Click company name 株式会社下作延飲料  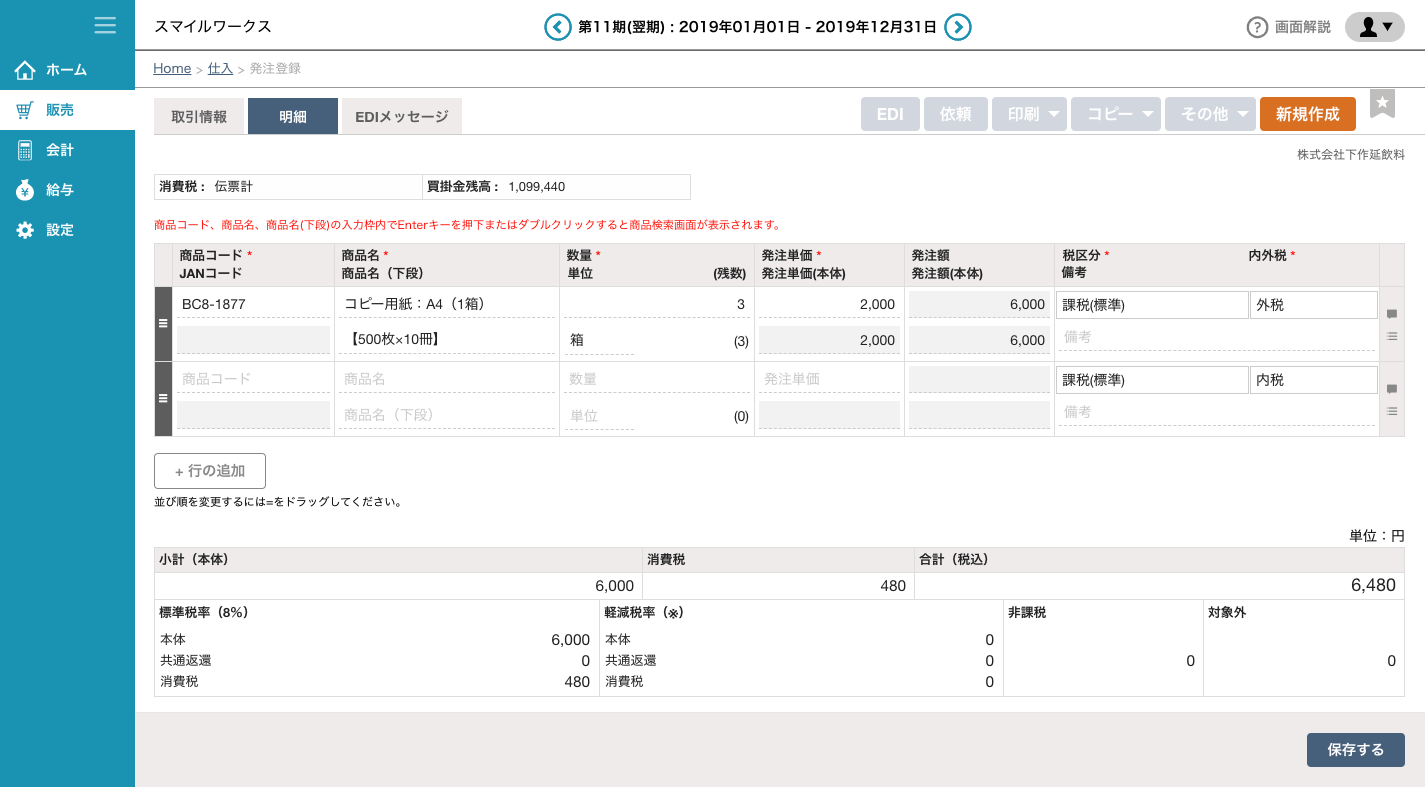click(x=1351, y=155)
